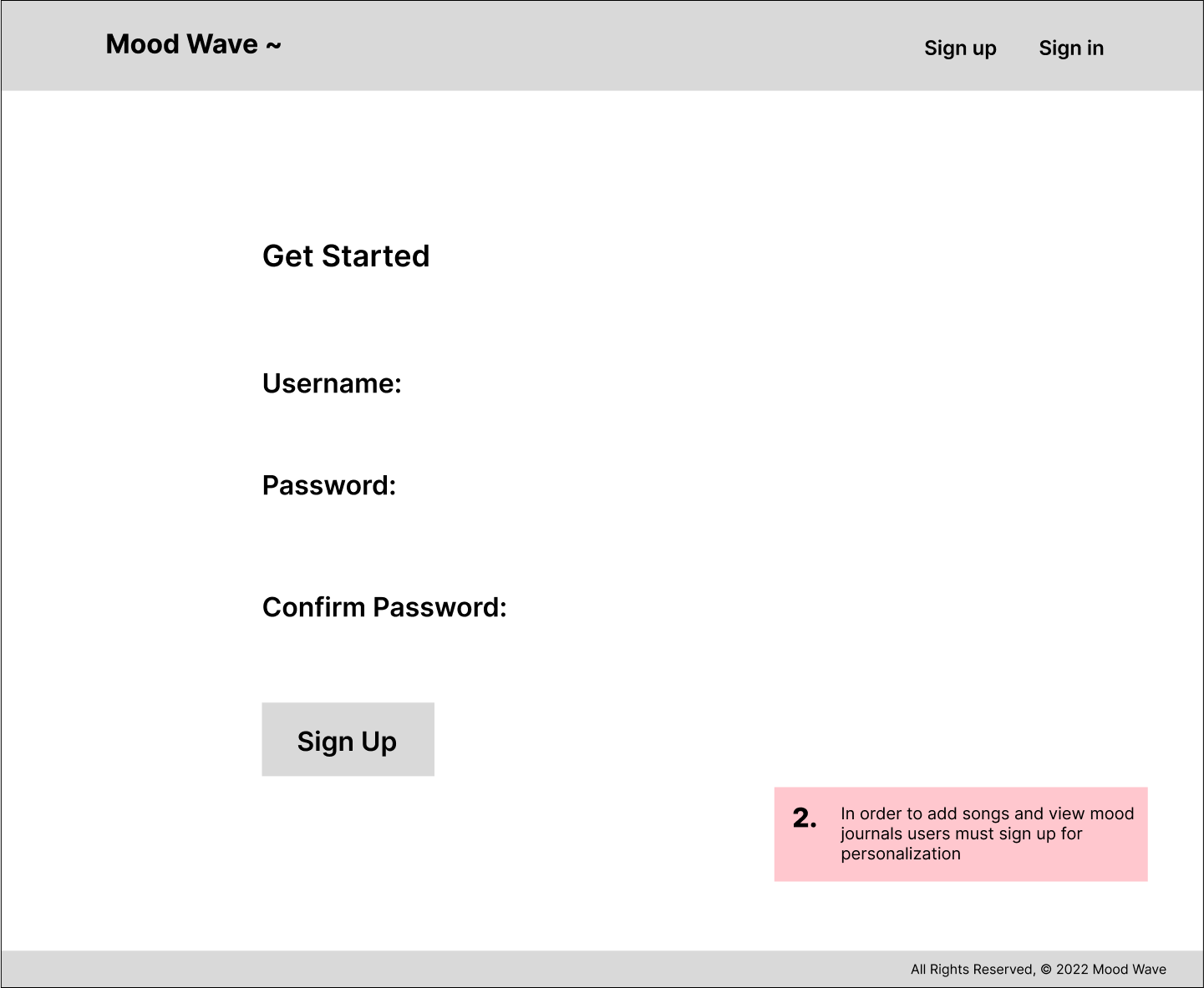Screen dimensions: 1204x988
Task: Click the Mood Wave logo text
Action: pos(181,44)
